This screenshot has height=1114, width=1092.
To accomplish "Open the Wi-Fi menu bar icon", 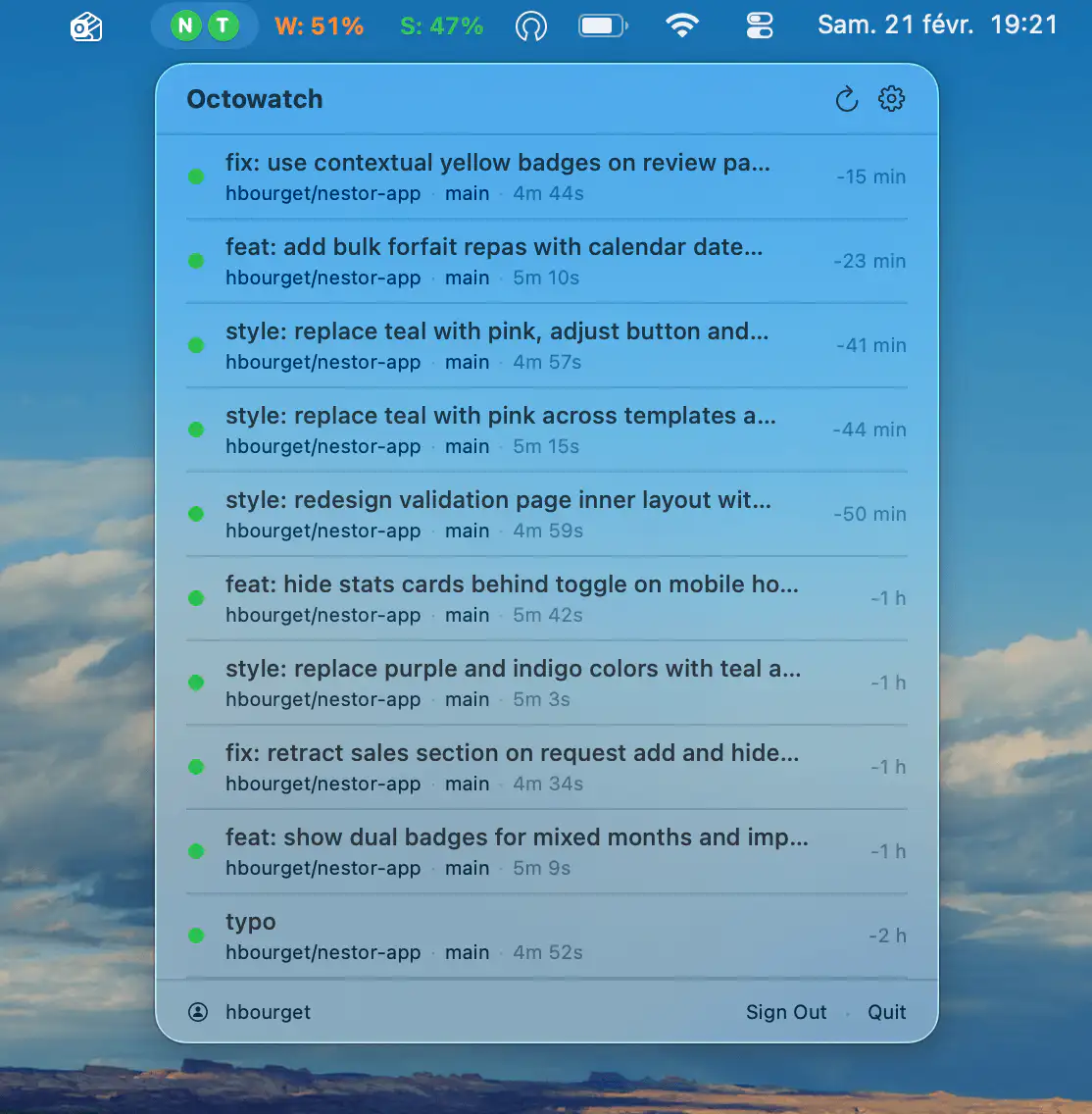I will click(x=682, y=26).
